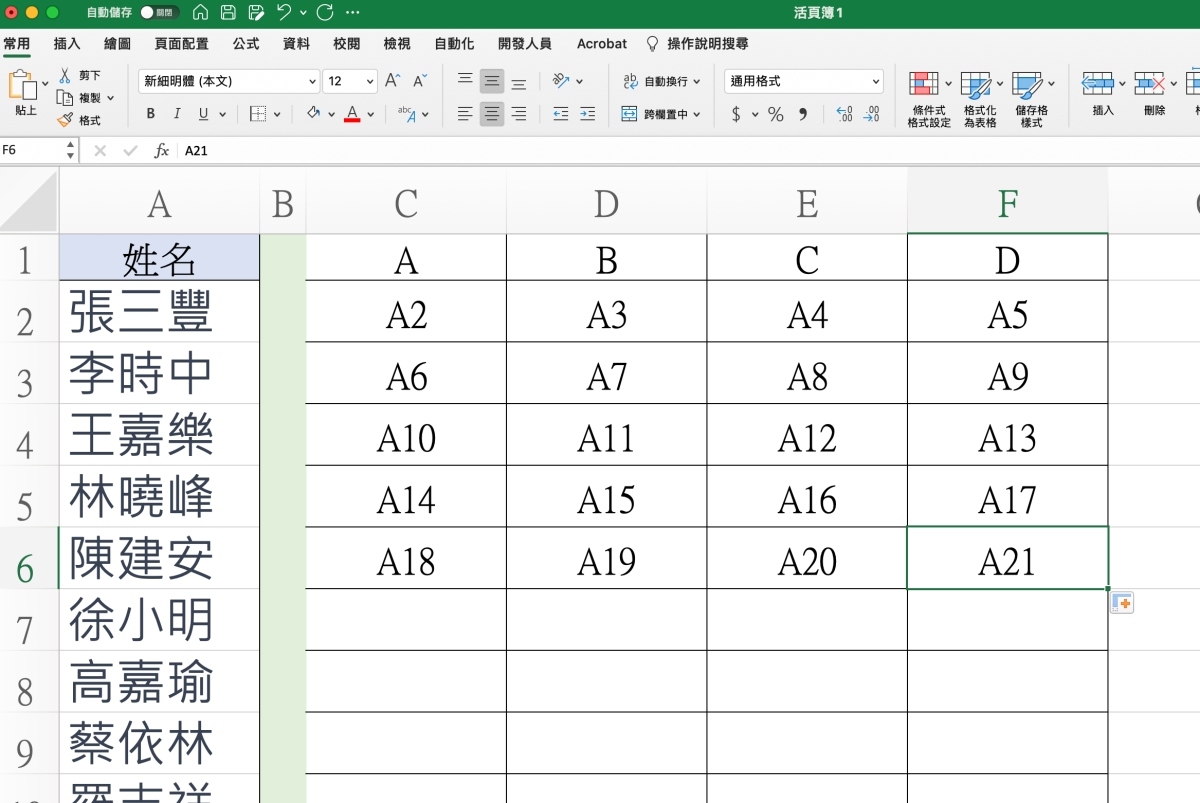Toggle middle vertical alignment
Image resolution: width=1200 pixels, height=803 pixels.
pos(492,81)
